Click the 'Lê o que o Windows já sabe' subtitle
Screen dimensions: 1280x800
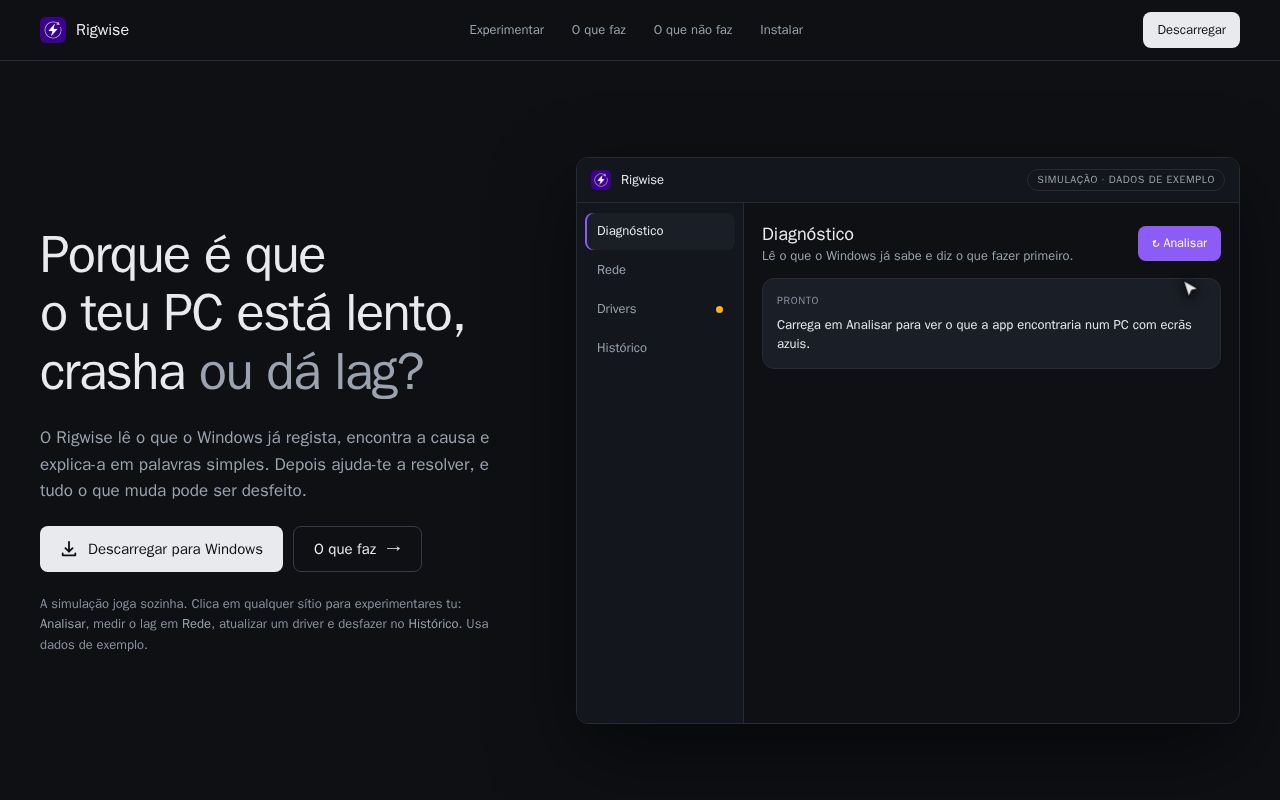(917, 256)
